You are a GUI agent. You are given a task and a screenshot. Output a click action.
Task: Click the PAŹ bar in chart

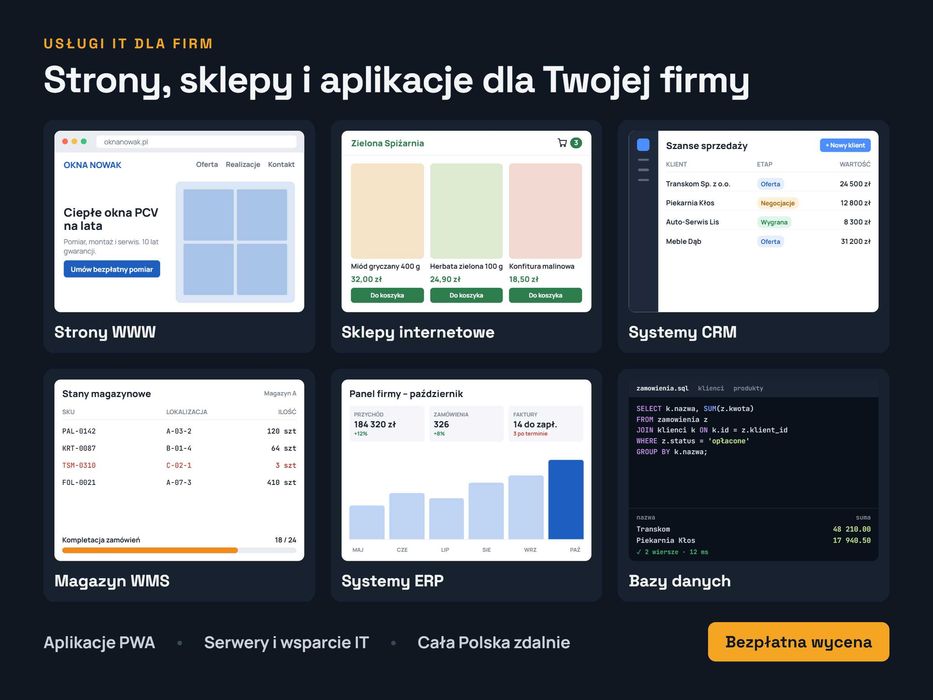[x=566, y=499]
